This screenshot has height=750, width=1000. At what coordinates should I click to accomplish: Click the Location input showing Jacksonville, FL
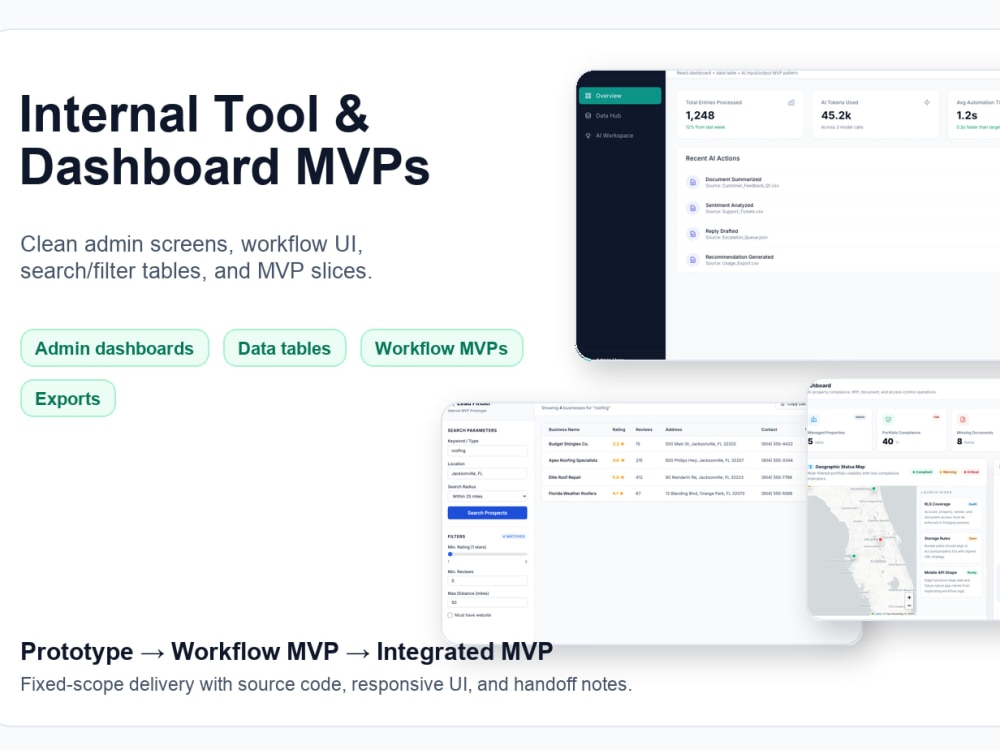[x=487, y=474]
